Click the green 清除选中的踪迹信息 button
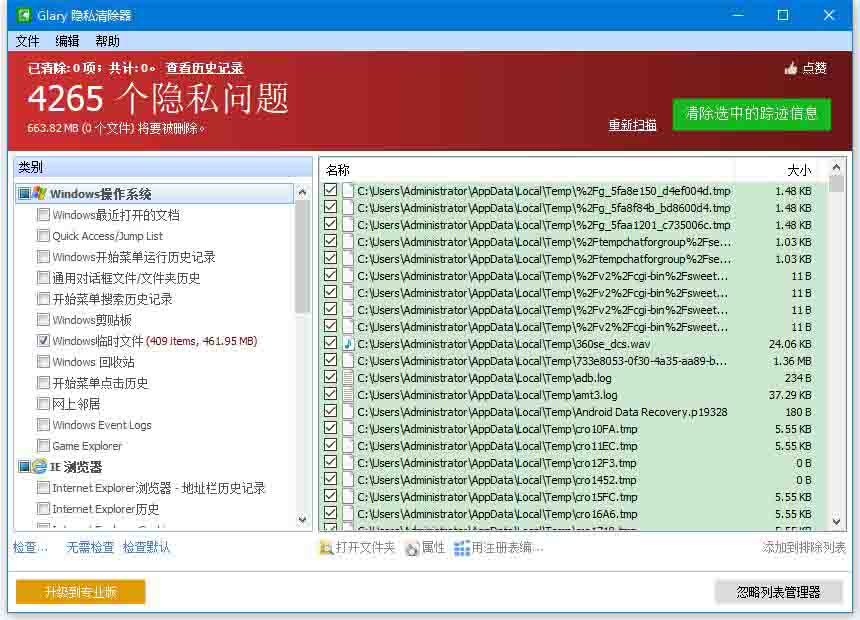Viewport: 860px width, 620px height. point(751,114)
